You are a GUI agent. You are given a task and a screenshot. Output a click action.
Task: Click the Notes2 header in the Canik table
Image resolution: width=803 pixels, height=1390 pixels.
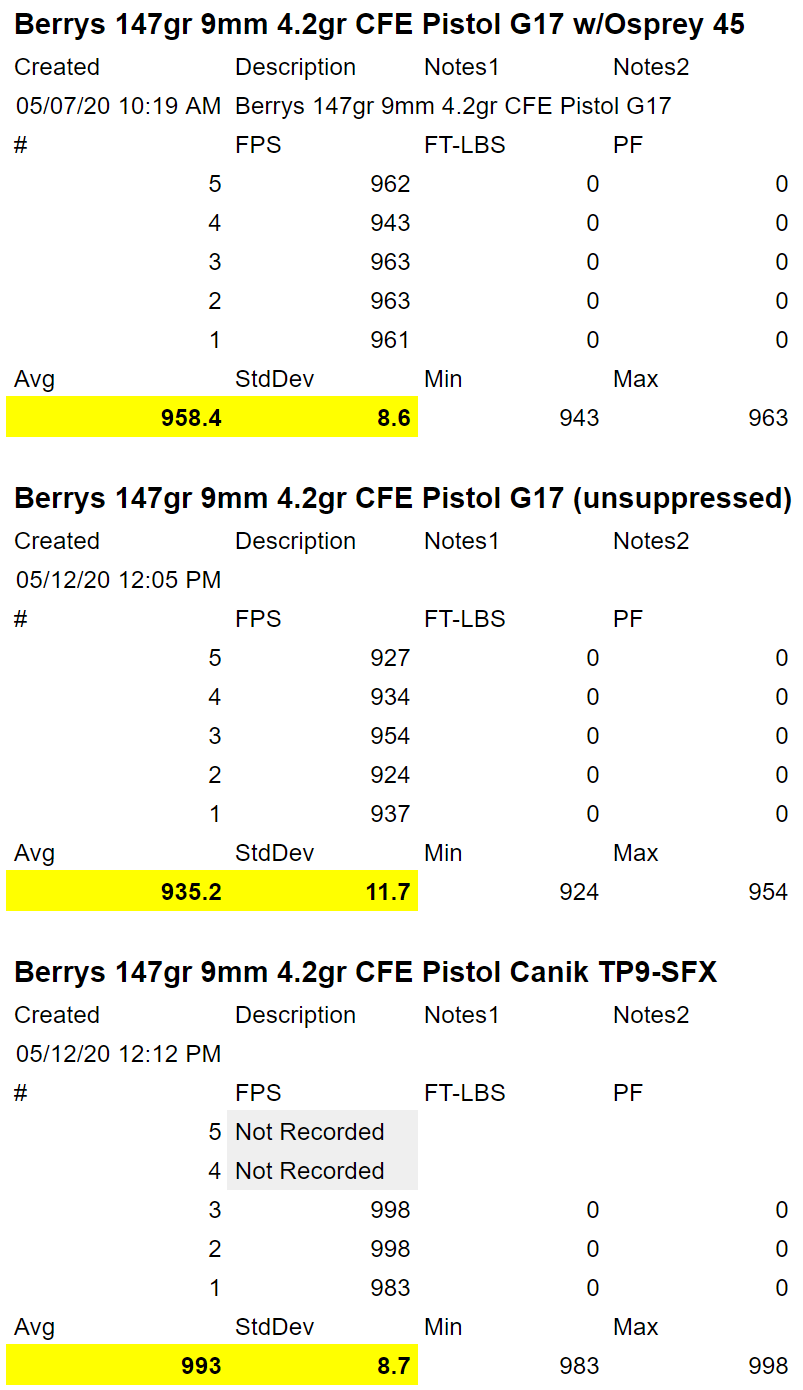coord(651,1015)
